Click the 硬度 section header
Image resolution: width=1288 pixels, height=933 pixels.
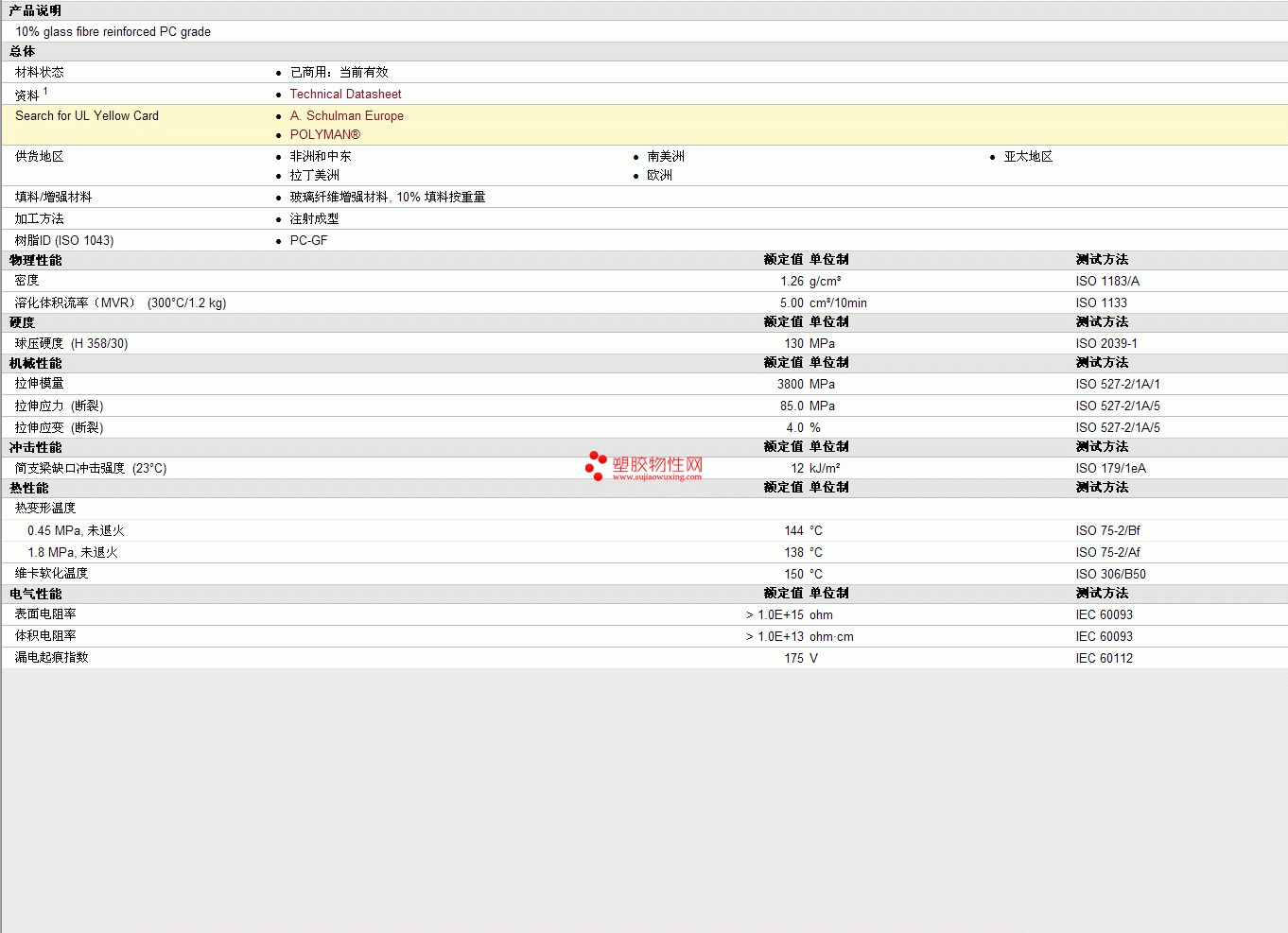point(23,323)
